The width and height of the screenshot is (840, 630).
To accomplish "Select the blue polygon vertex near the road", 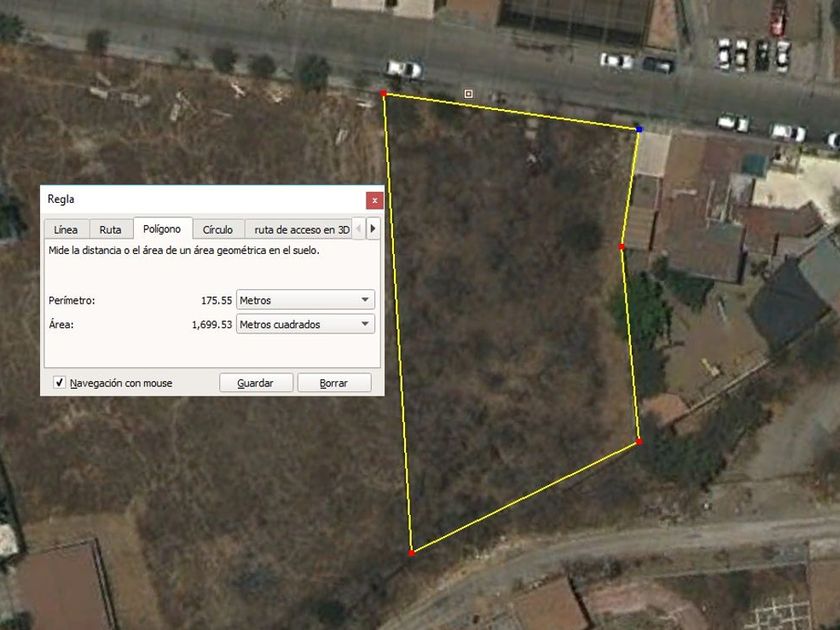I will click(x=639, y=129).
